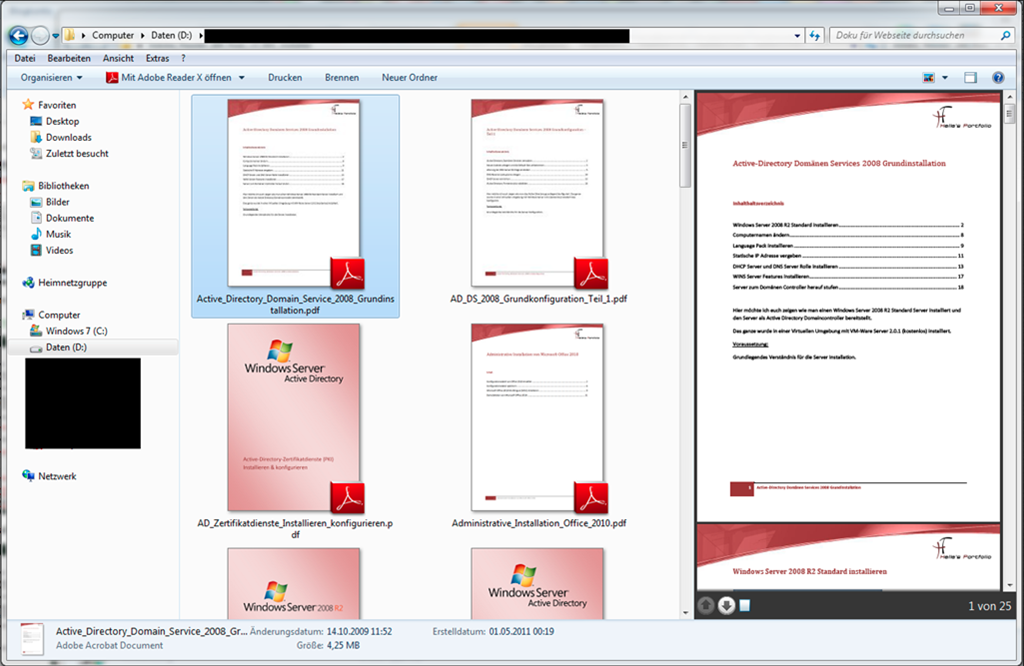The width and height of the screenshot is (1024, 666).
Task: Select Heimnetzgruppe in the navigation pane
Action: tap(72, 283)
